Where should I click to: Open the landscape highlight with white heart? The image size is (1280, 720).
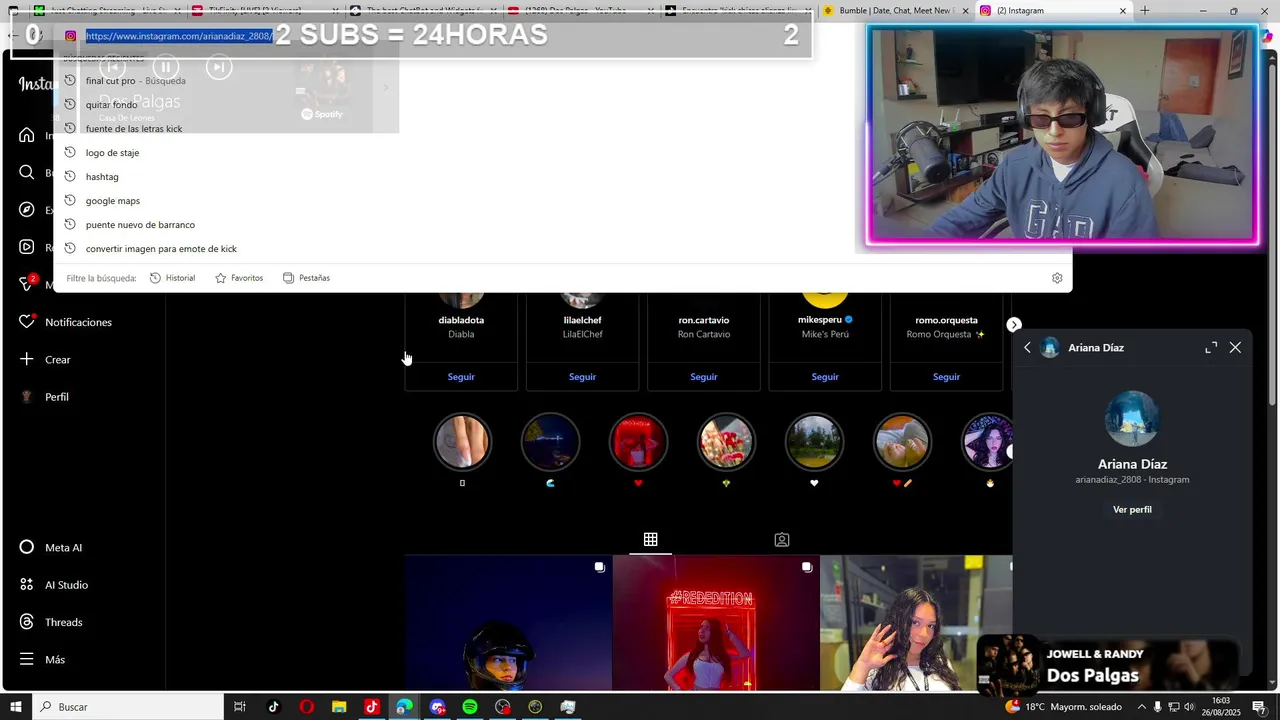pyautogui.click(x=814, y=441)
